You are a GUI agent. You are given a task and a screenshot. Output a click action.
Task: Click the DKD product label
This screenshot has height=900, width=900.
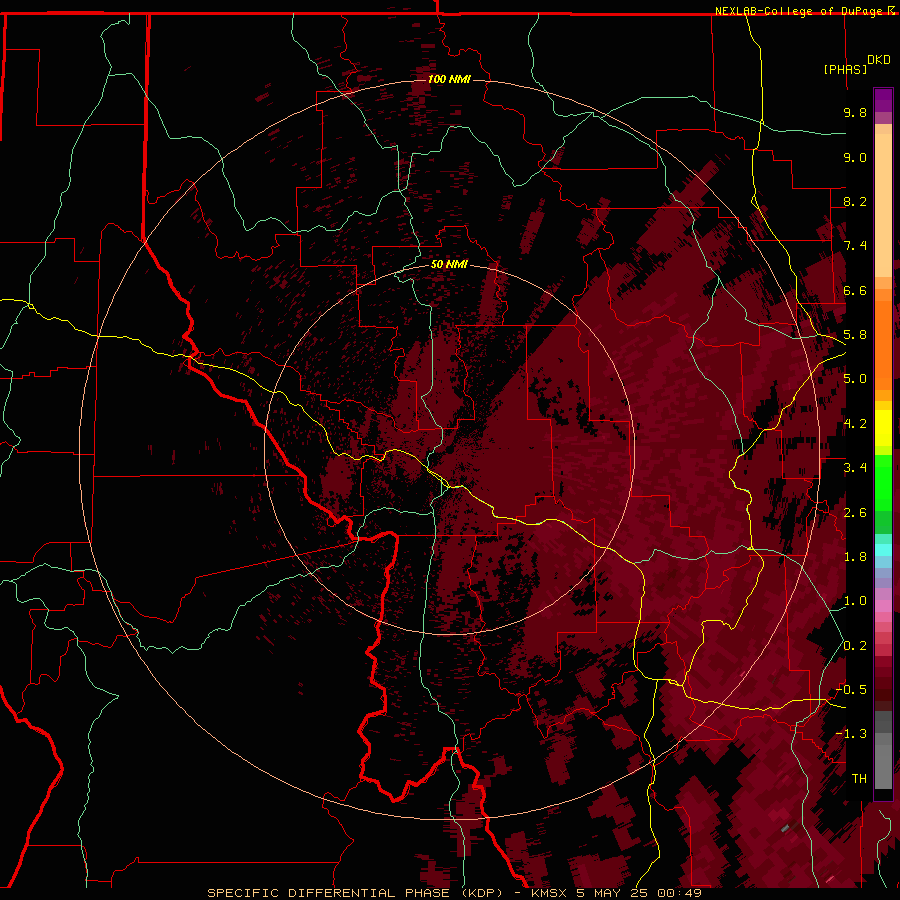pyautogui.click(x=879, y=60)
